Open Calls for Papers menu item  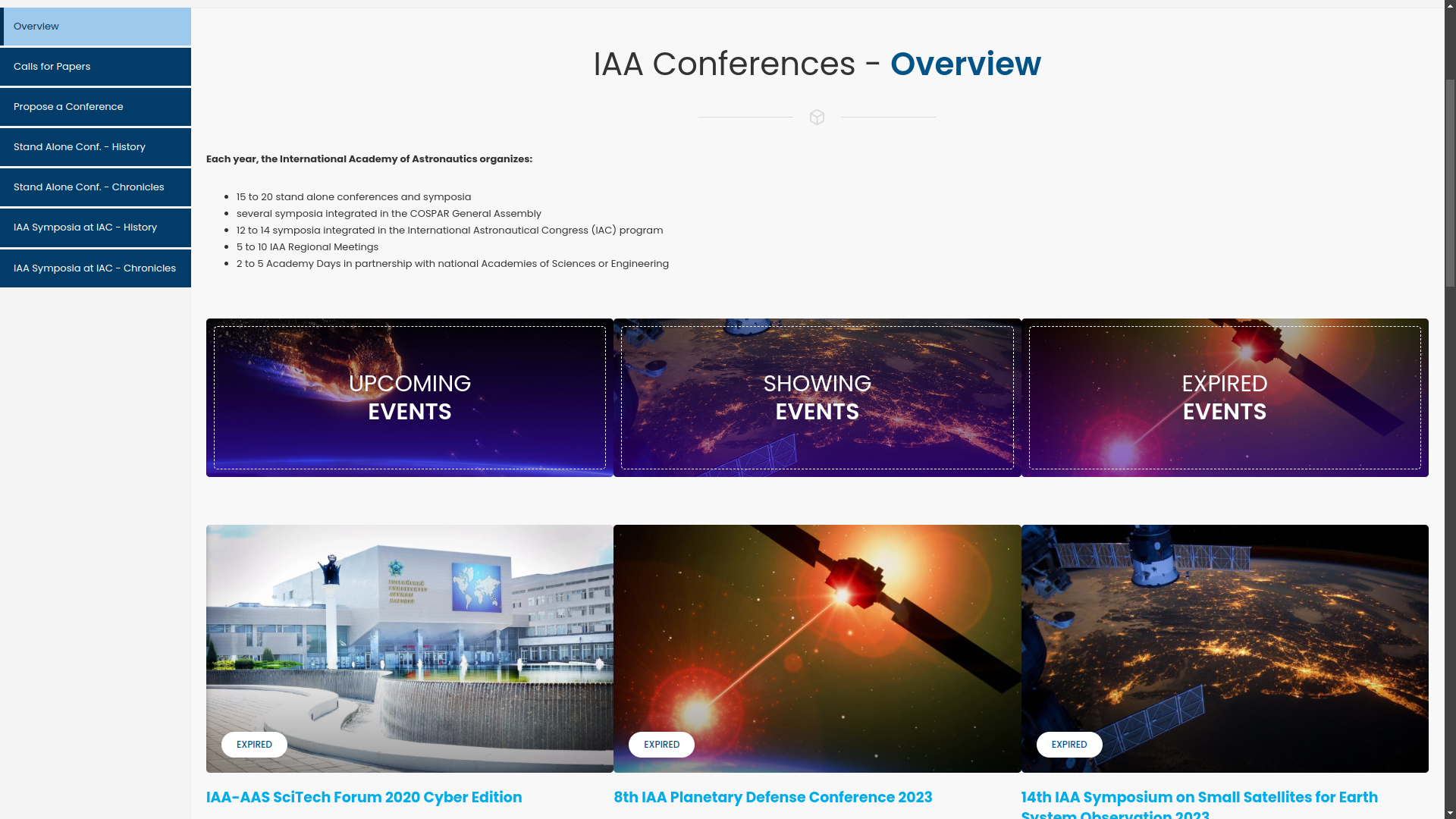click(x=96, y=67)
